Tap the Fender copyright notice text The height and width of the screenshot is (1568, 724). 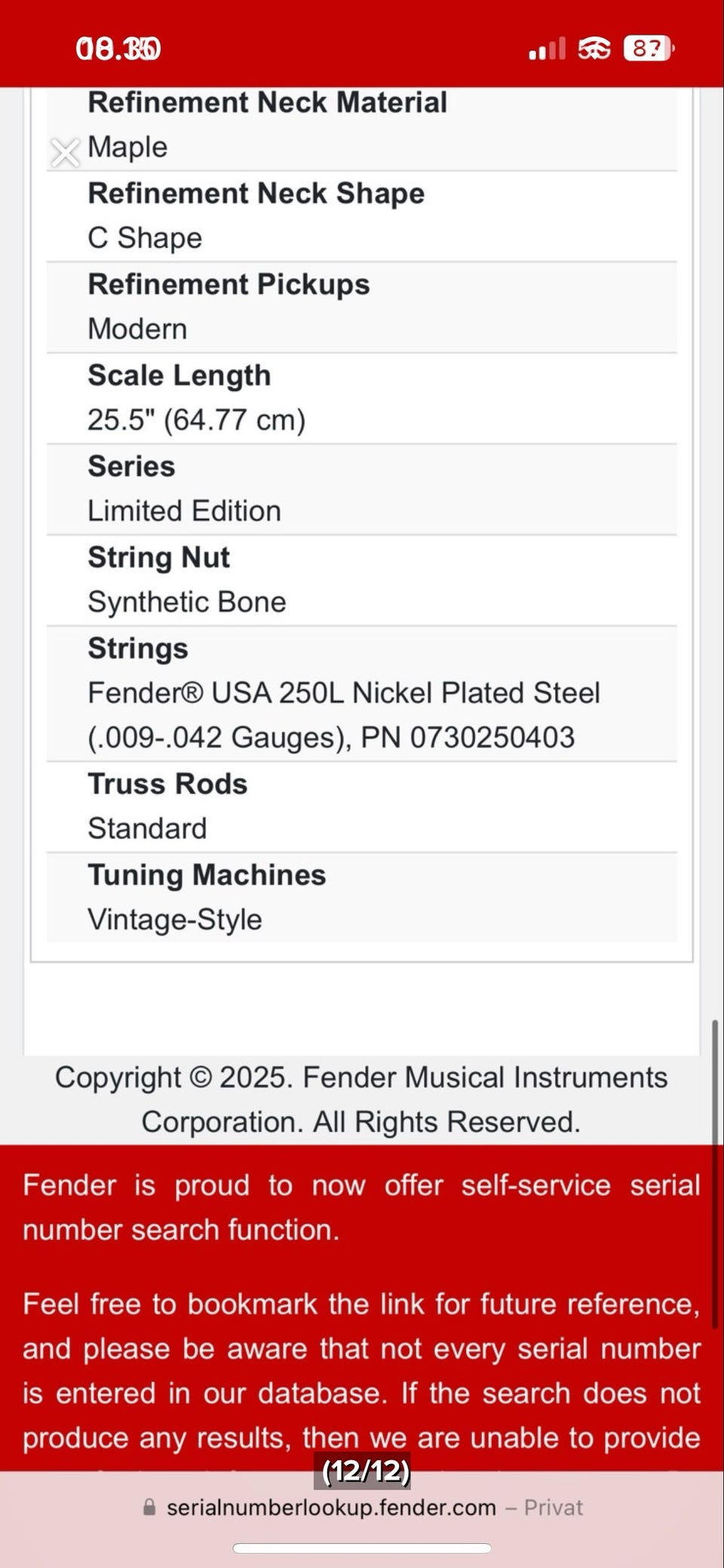(x=361, y=1099)
